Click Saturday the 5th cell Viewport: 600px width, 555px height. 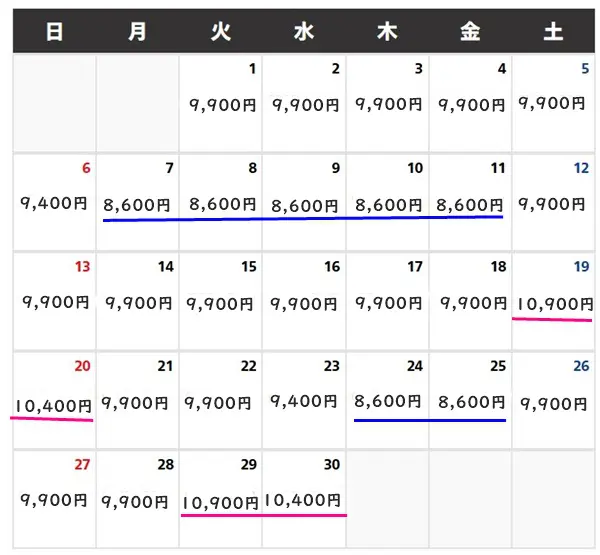(553, 103)
